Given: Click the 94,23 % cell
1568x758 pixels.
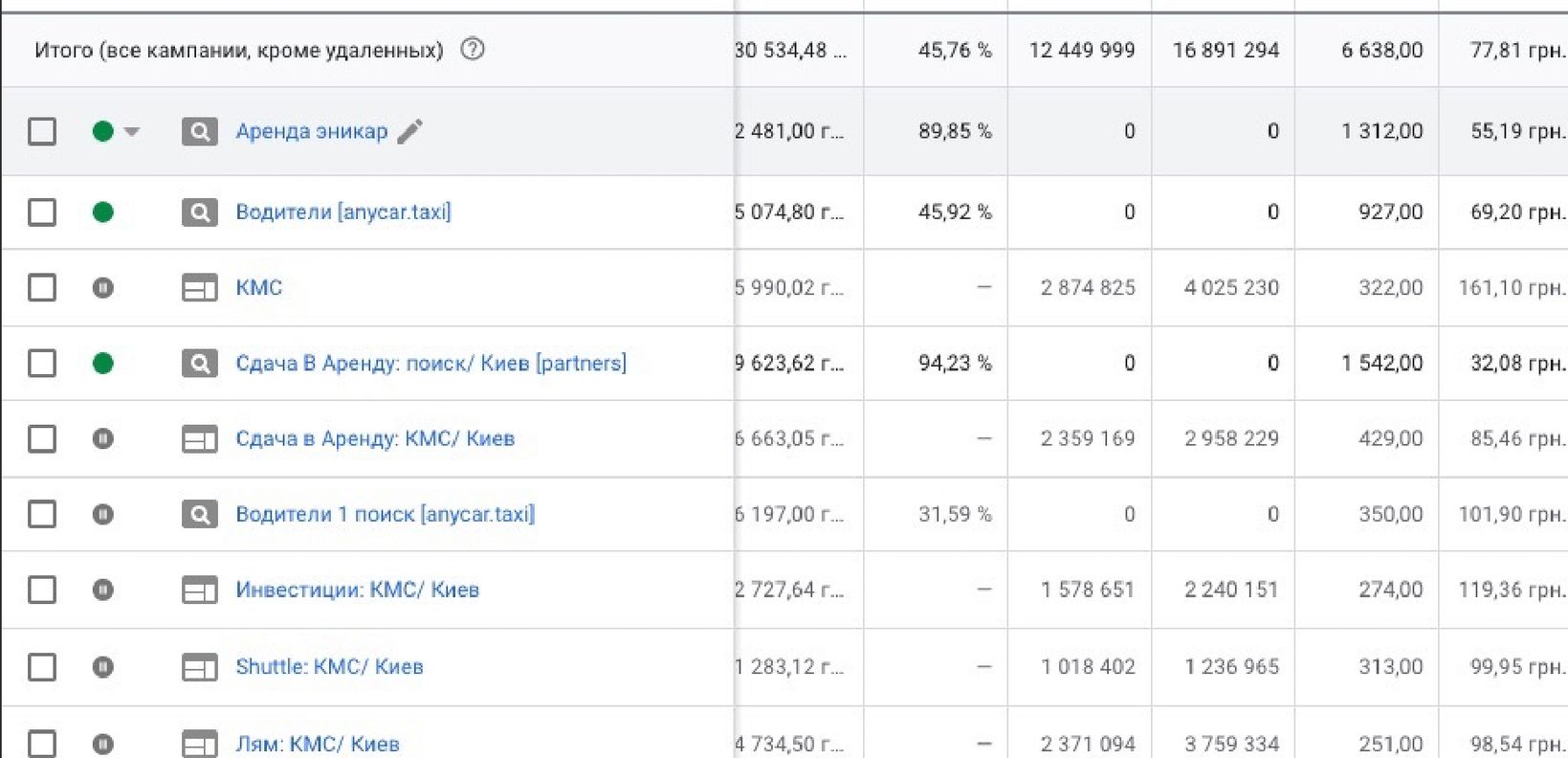Looking at the screenshot, I should [955, 363].
